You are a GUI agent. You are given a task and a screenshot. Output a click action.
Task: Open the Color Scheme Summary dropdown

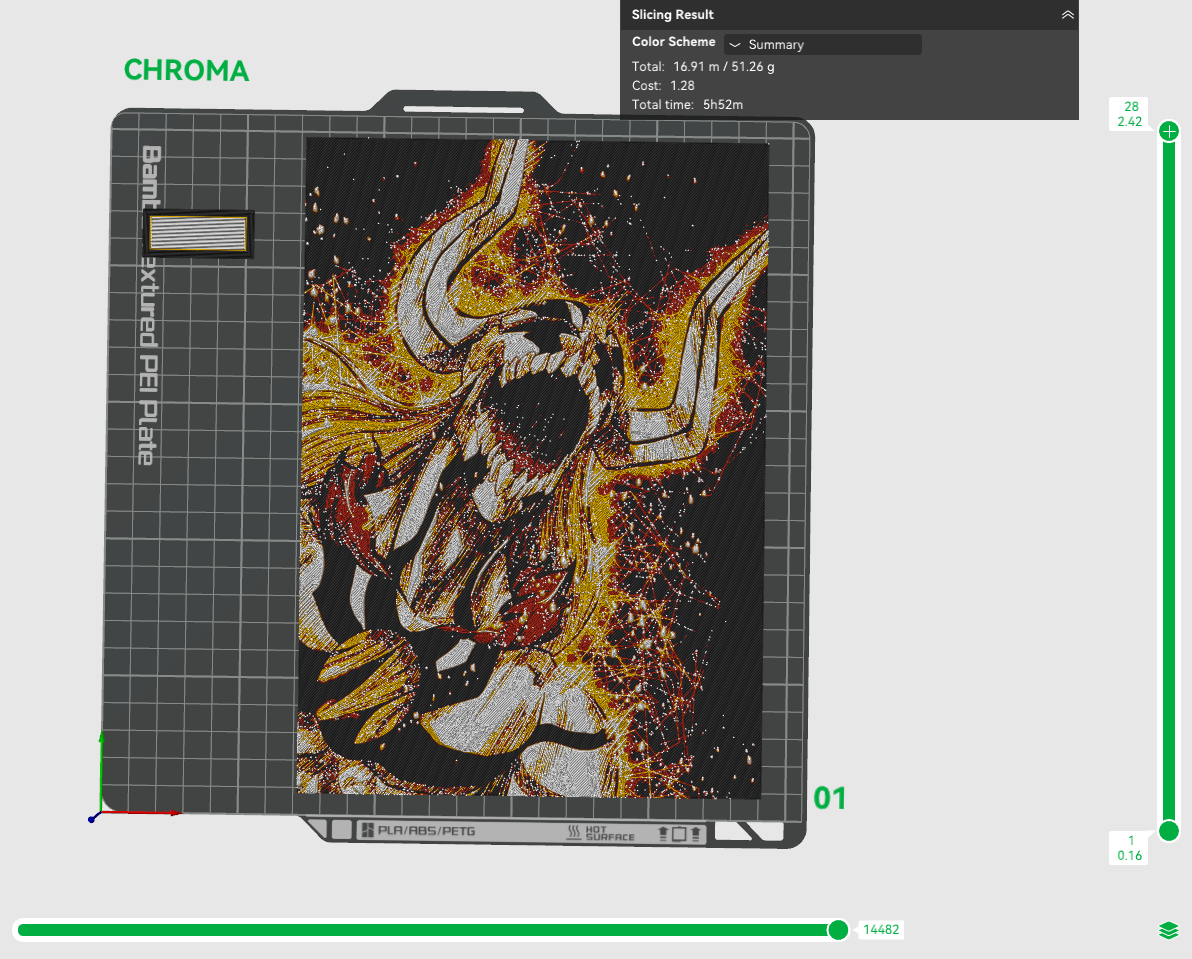coord(823,44)
